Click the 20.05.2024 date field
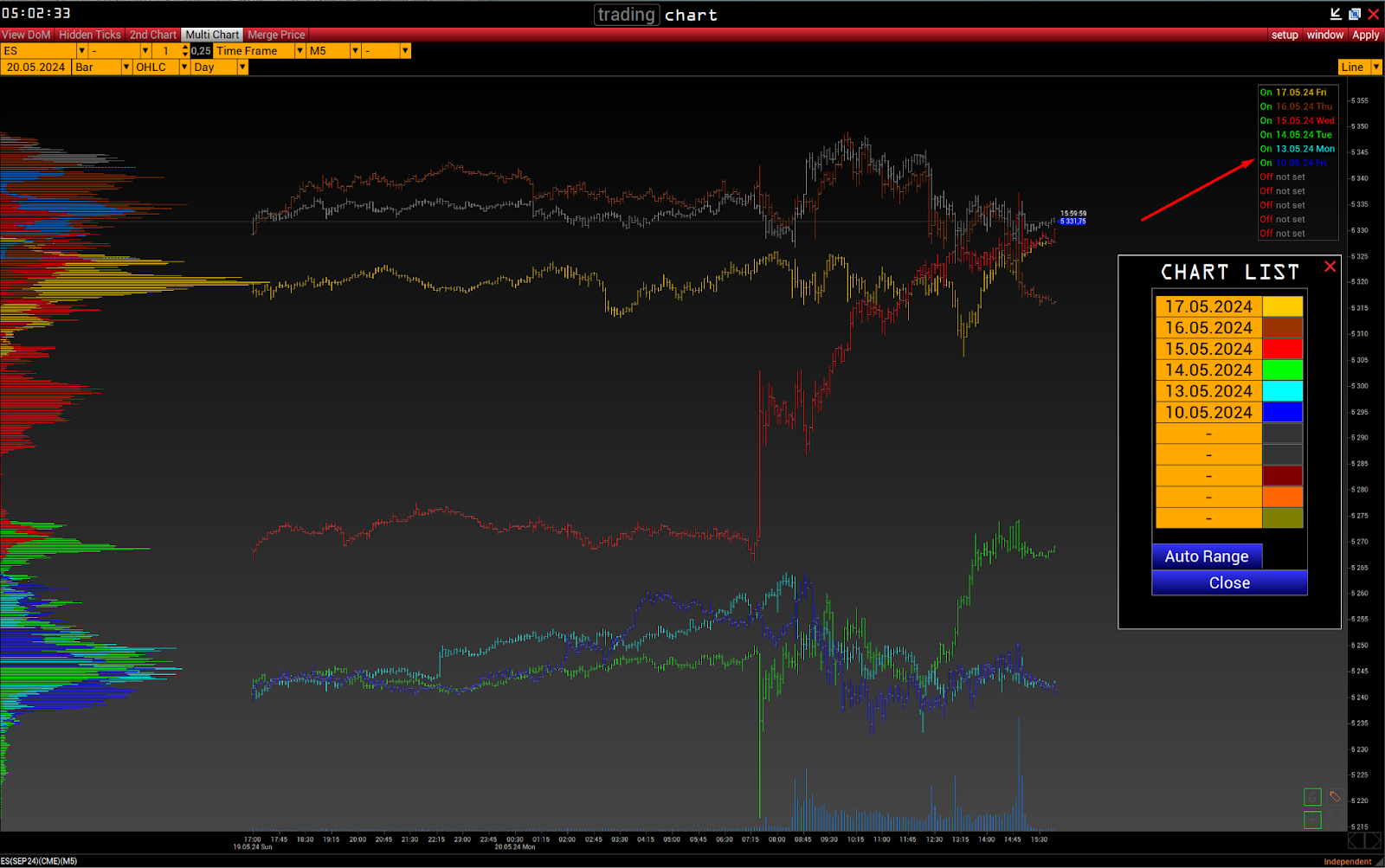This screenshot has height=868, width=1385. 35,68
